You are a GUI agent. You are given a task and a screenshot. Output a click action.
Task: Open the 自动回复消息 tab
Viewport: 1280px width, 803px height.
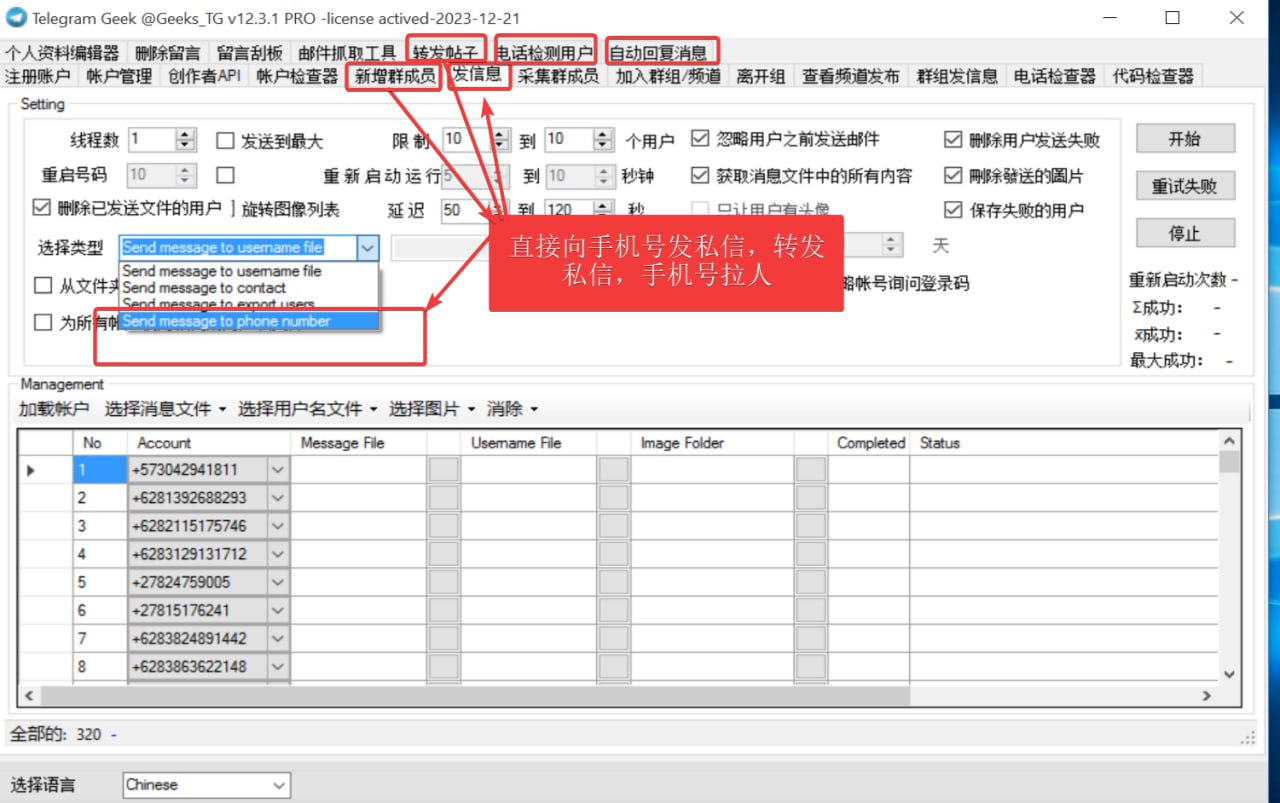pos(659,53)
